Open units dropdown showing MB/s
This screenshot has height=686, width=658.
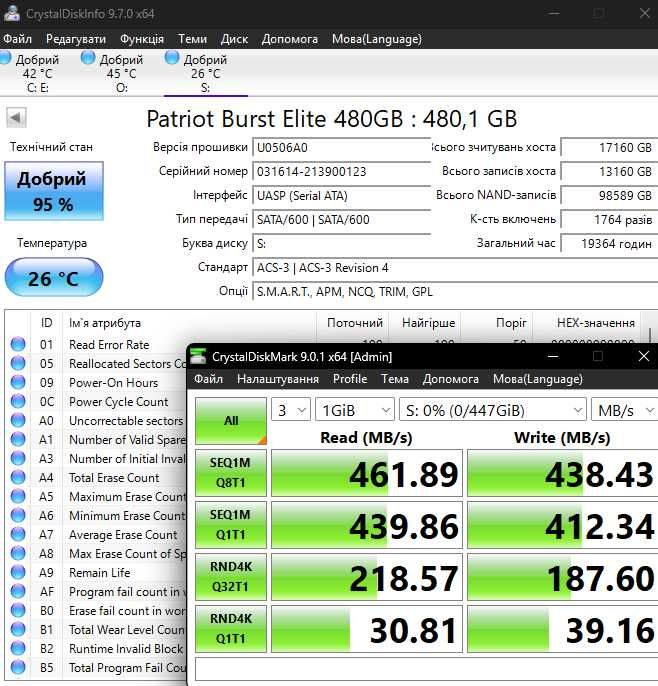(x=624, y=410)
